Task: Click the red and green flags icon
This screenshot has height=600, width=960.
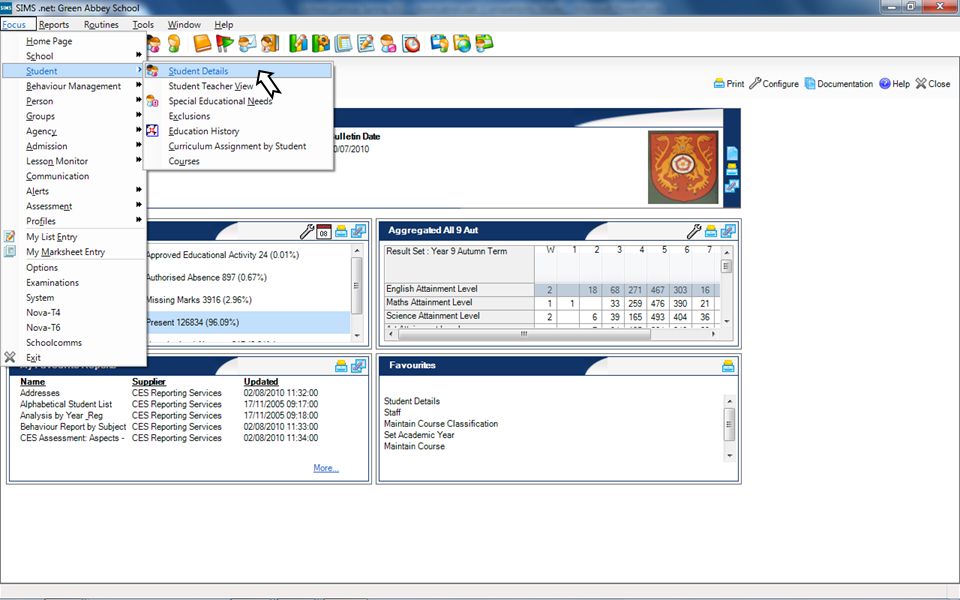Action: point(224,43)
